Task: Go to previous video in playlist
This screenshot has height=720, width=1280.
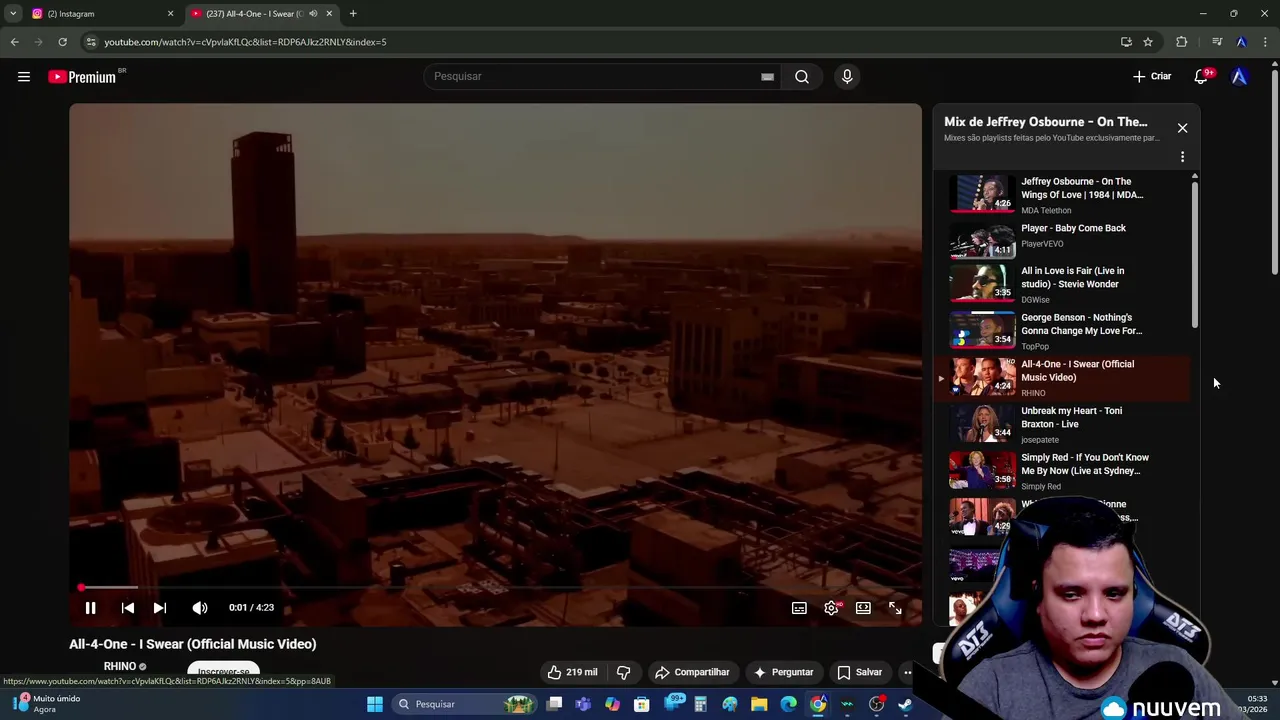Action: 128,607
